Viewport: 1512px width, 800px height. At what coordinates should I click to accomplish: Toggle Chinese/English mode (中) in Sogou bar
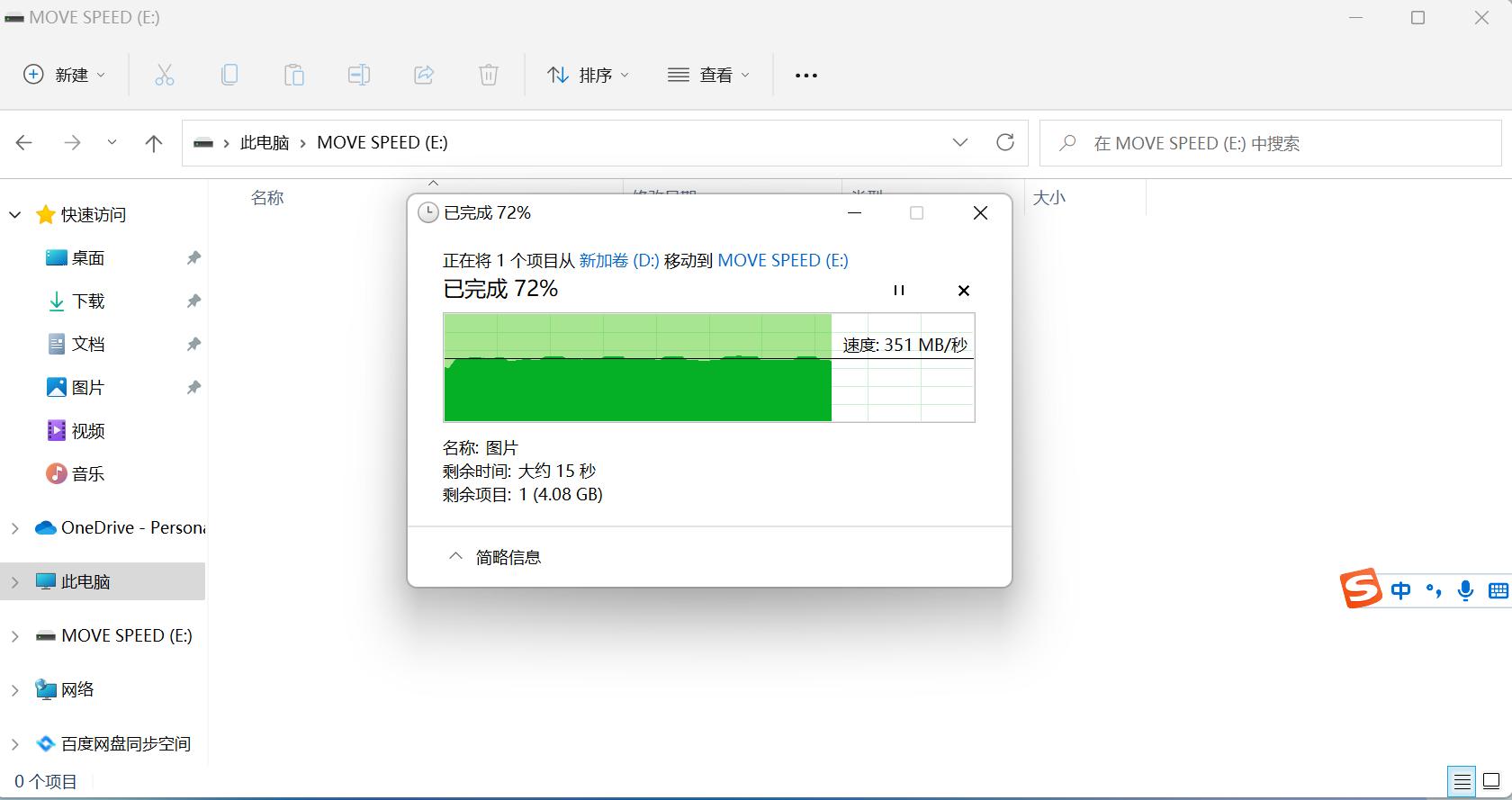(1401, 590)
